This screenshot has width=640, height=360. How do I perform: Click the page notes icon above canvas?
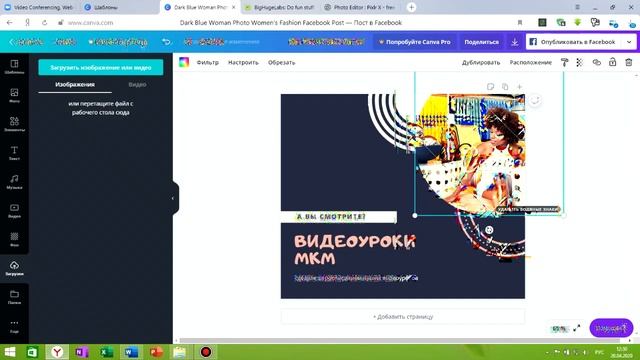(x=491, y=87)
